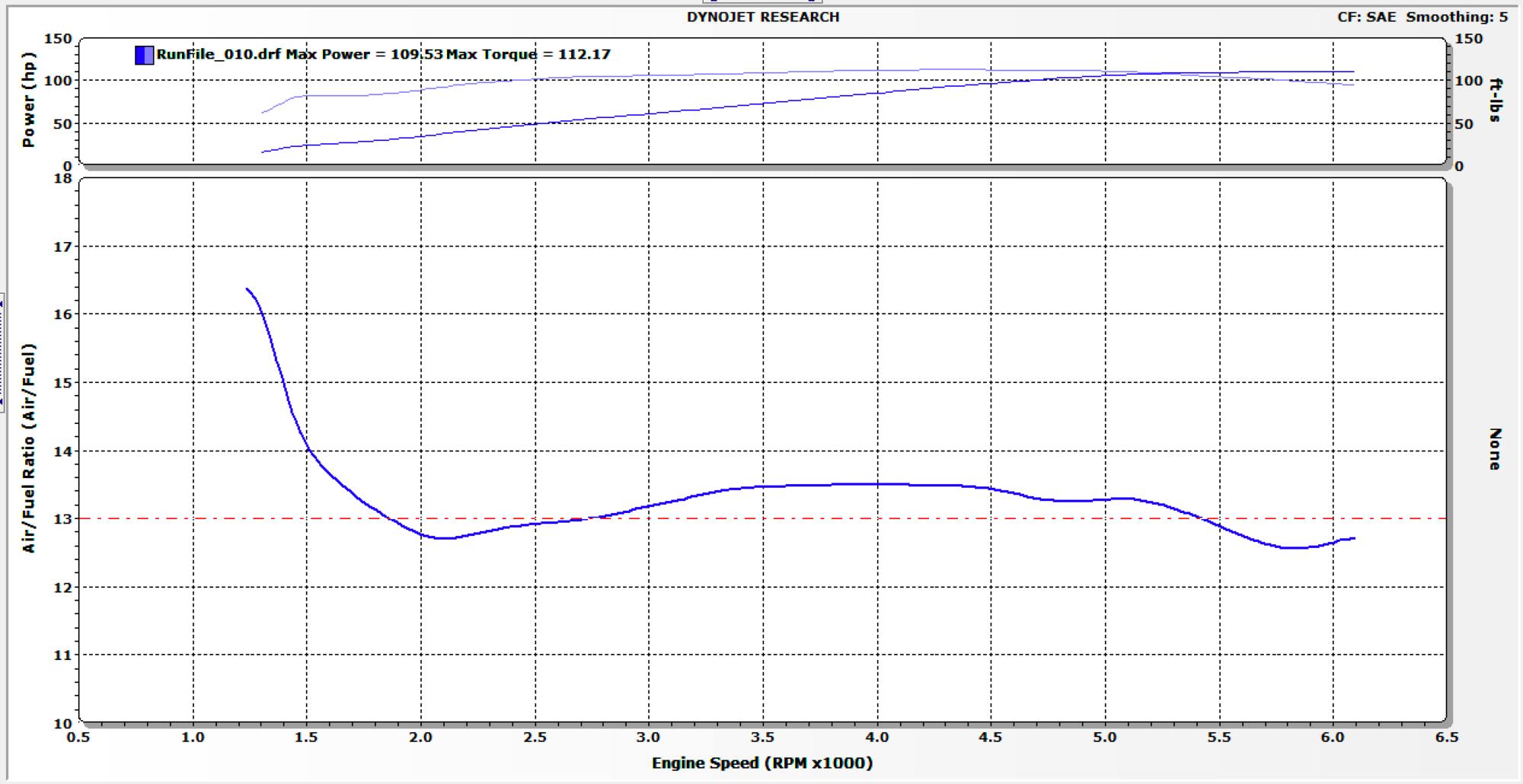
Task: Click the blue RunFile_010 legend color swatch
Action: click(144, 55)
